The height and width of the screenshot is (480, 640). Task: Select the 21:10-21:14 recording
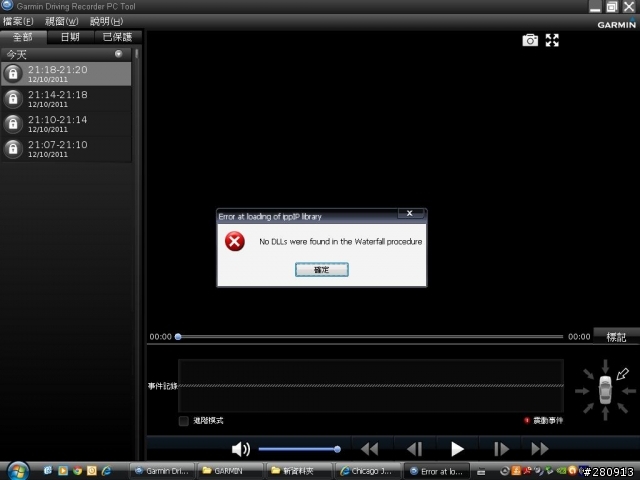click(66, 124)
